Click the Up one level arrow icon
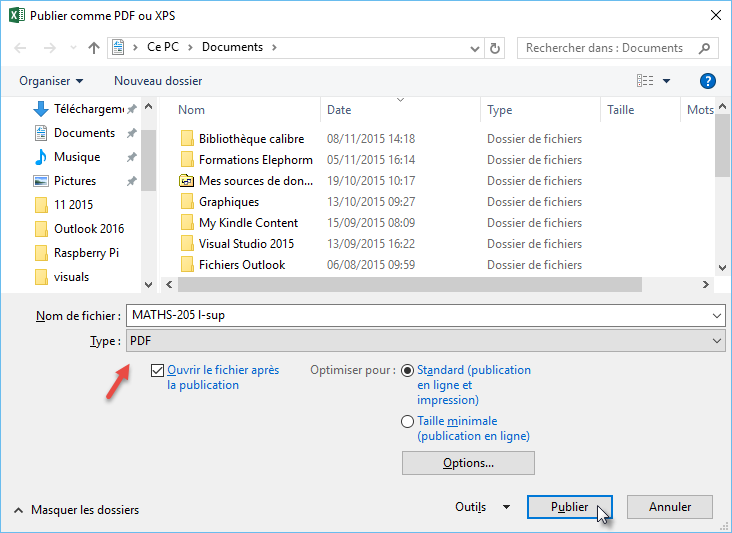This screenshot has width=732, height=533. pyautogui.click(x=94, y=47)
